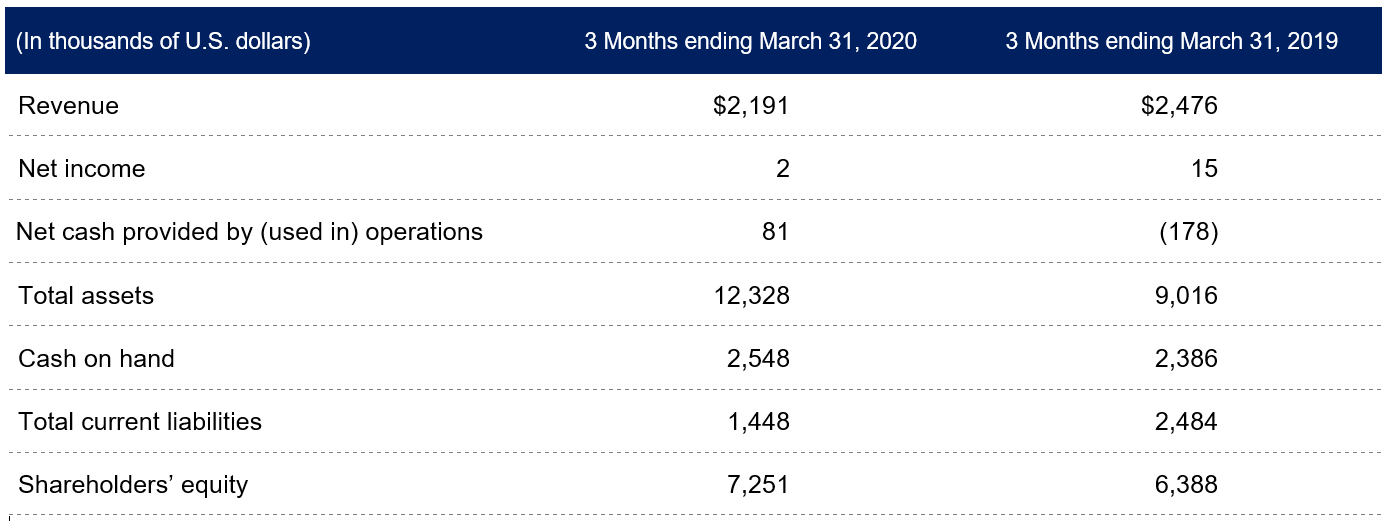The width and height of the screenshot is (1390, 521).
Task: Select the 2019 Total assets value 9,016
Action: pyautogui.click(x=1185, y=295)
